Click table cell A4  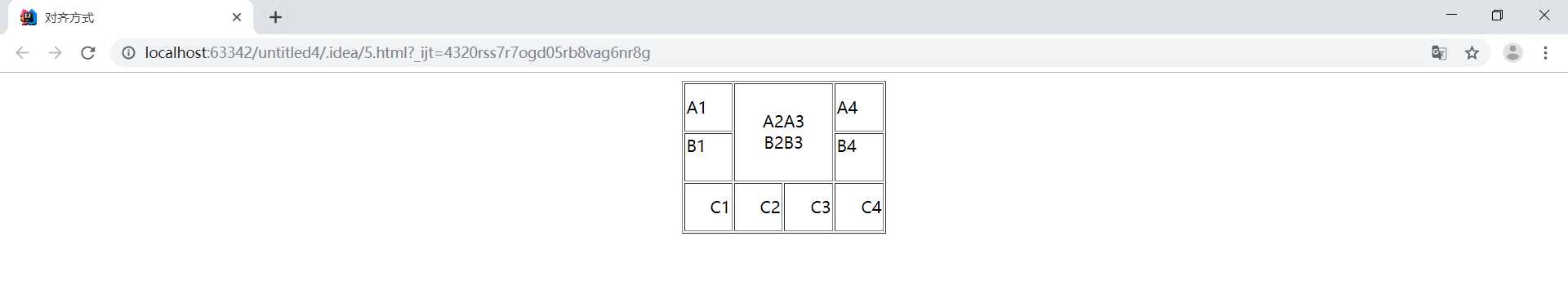859,107
